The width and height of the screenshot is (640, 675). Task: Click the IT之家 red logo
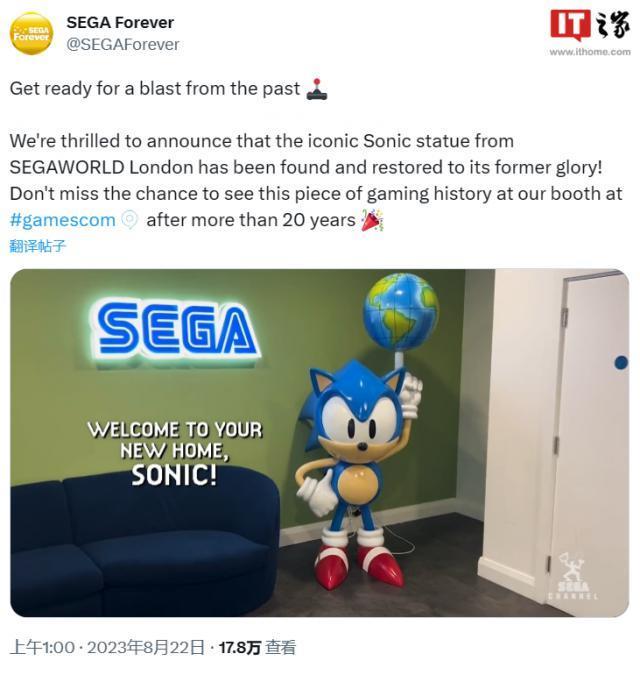tap(589, 26)
